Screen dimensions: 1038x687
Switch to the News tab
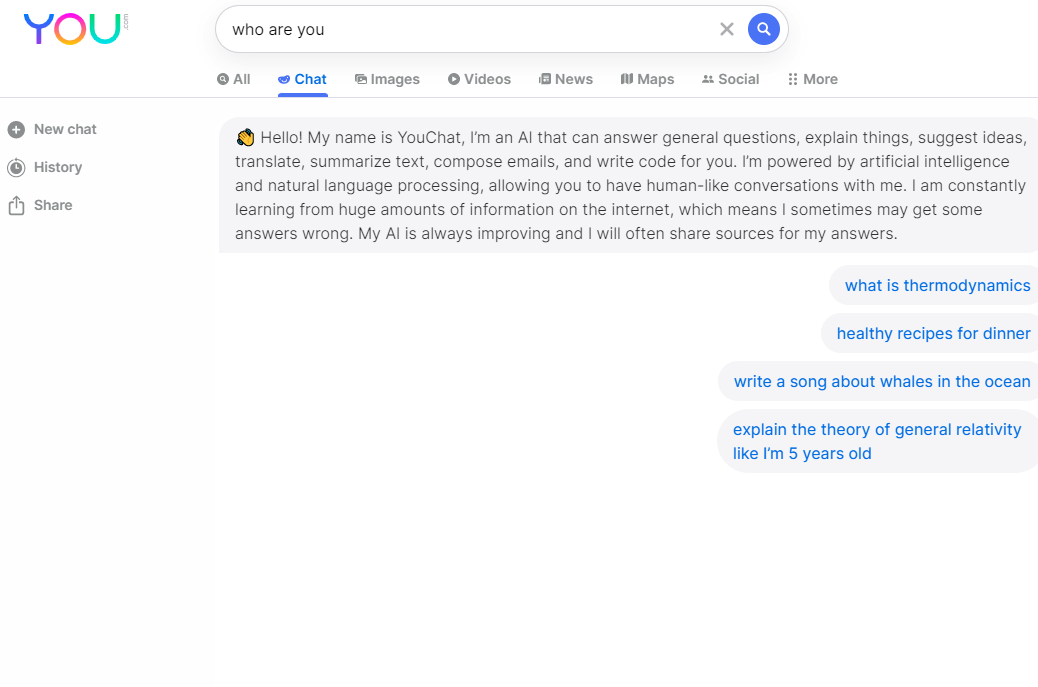click(x=566, y=79)
